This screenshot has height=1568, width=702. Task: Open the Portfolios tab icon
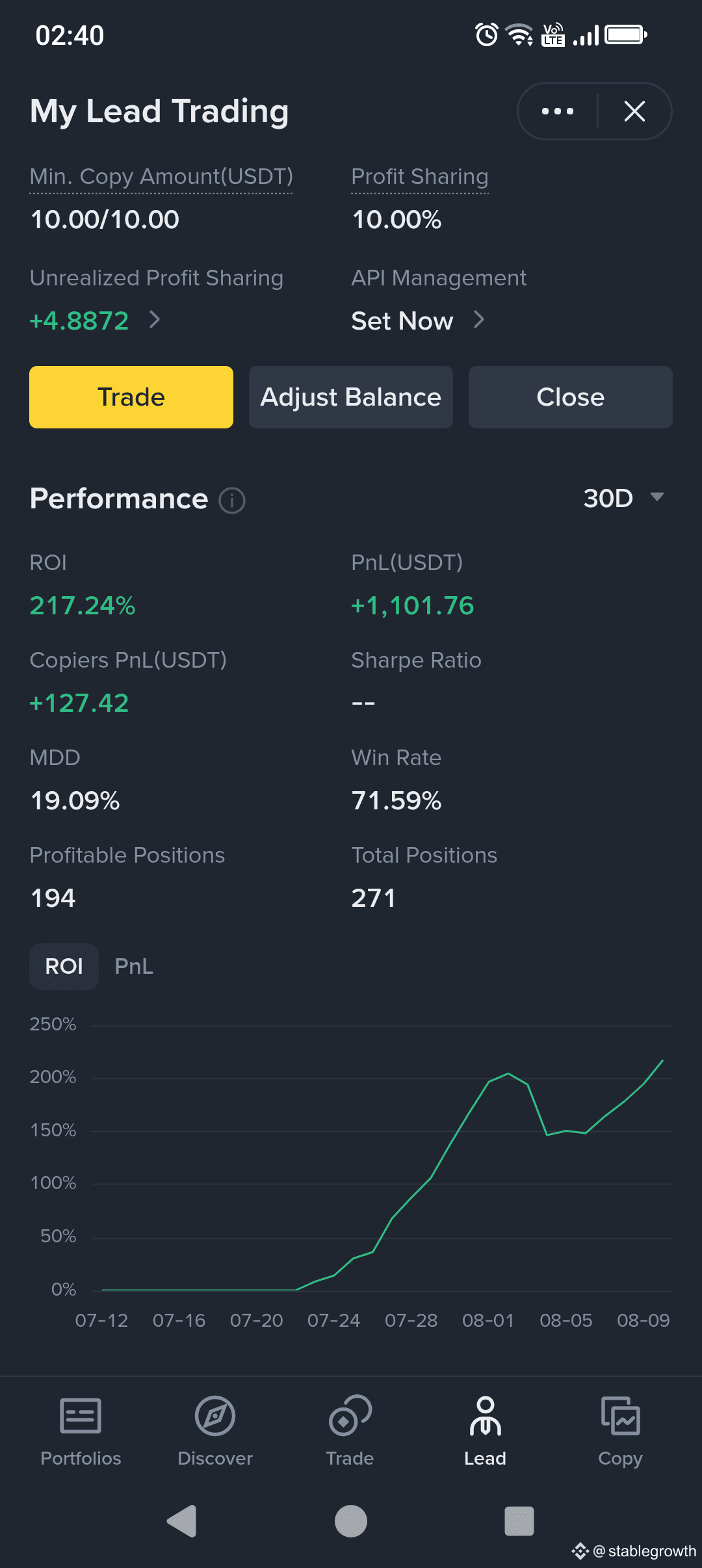(x=81, y=1416)
